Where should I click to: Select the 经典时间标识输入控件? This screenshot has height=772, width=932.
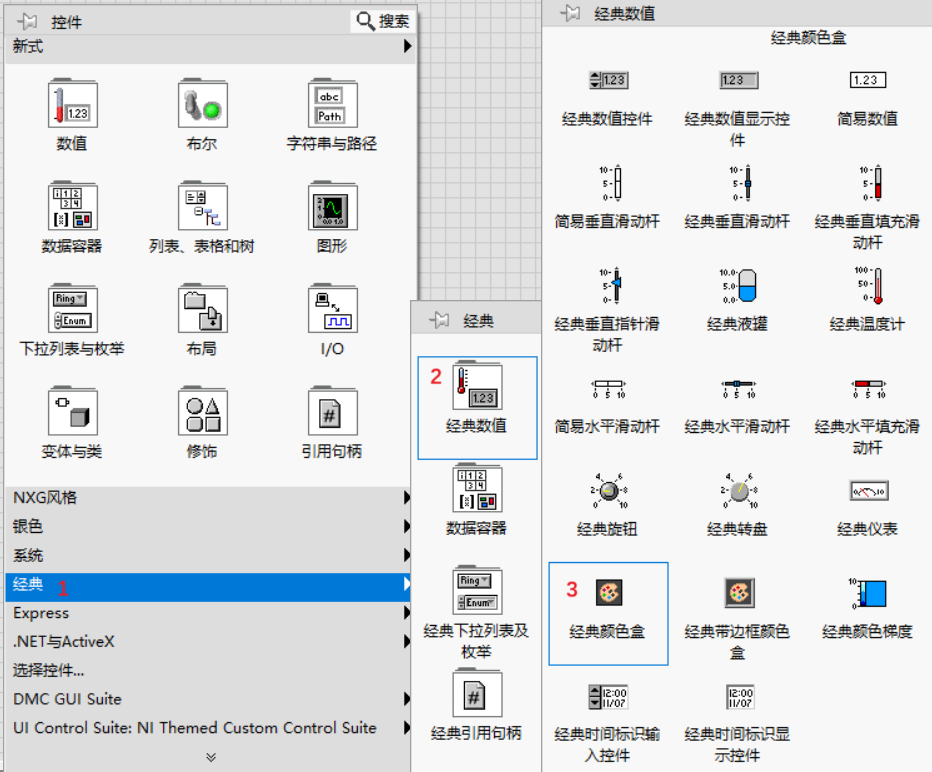(608, 696)
